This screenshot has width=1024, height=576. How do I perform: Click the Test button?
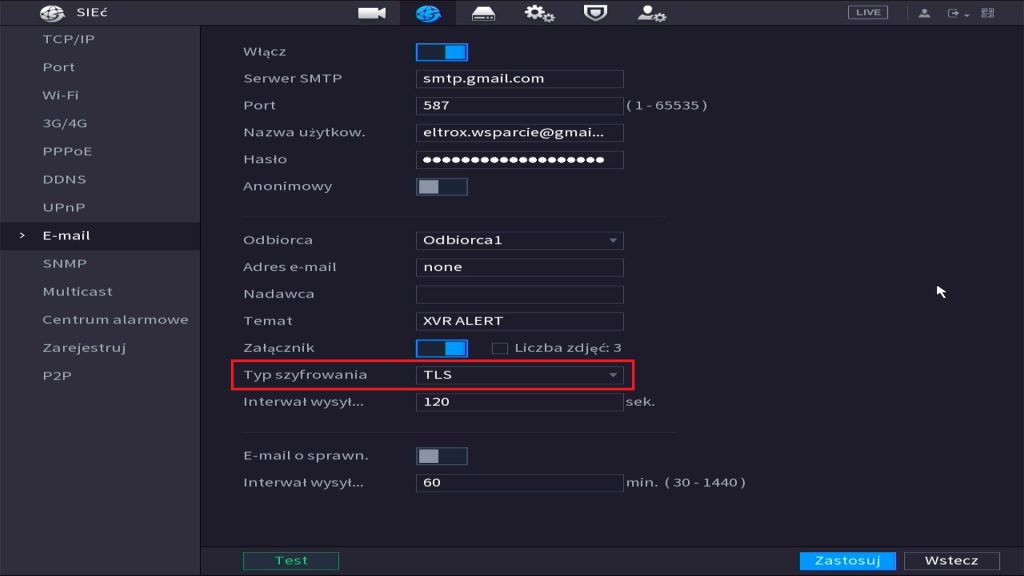(x=291, y=561)
